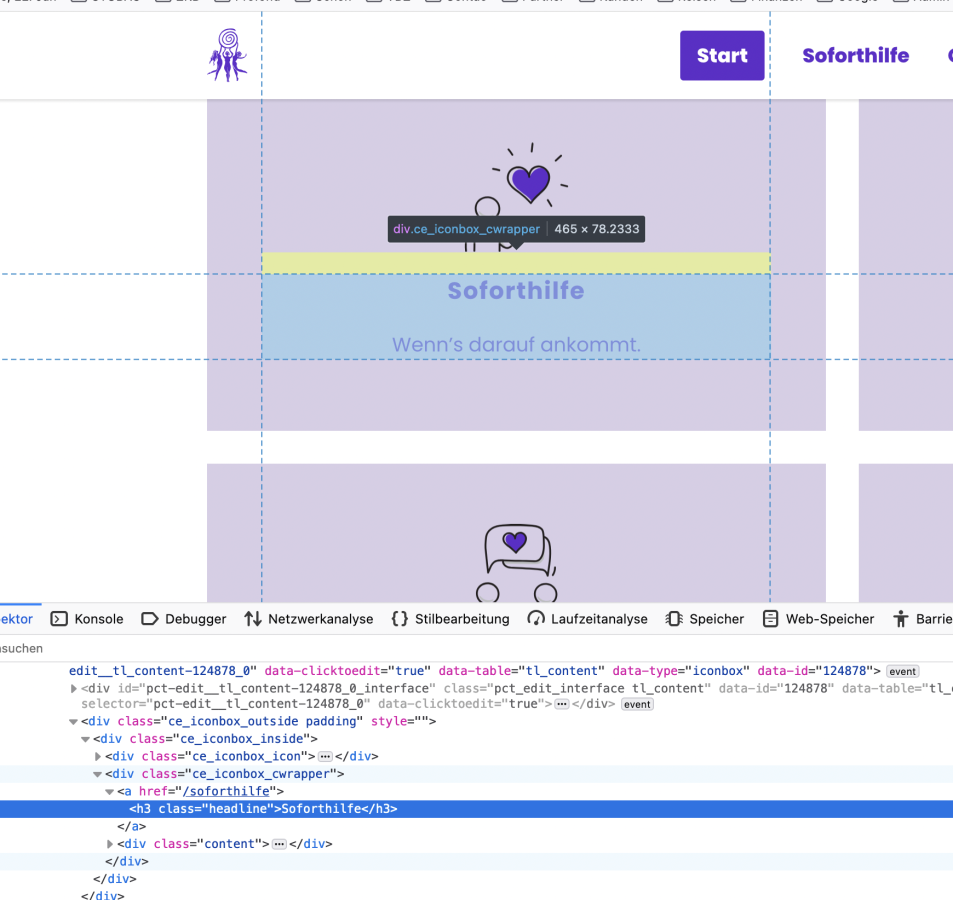Click the heart illustration above Soforthilfe headline
953x900 pixels.
[x=528, y=182]
